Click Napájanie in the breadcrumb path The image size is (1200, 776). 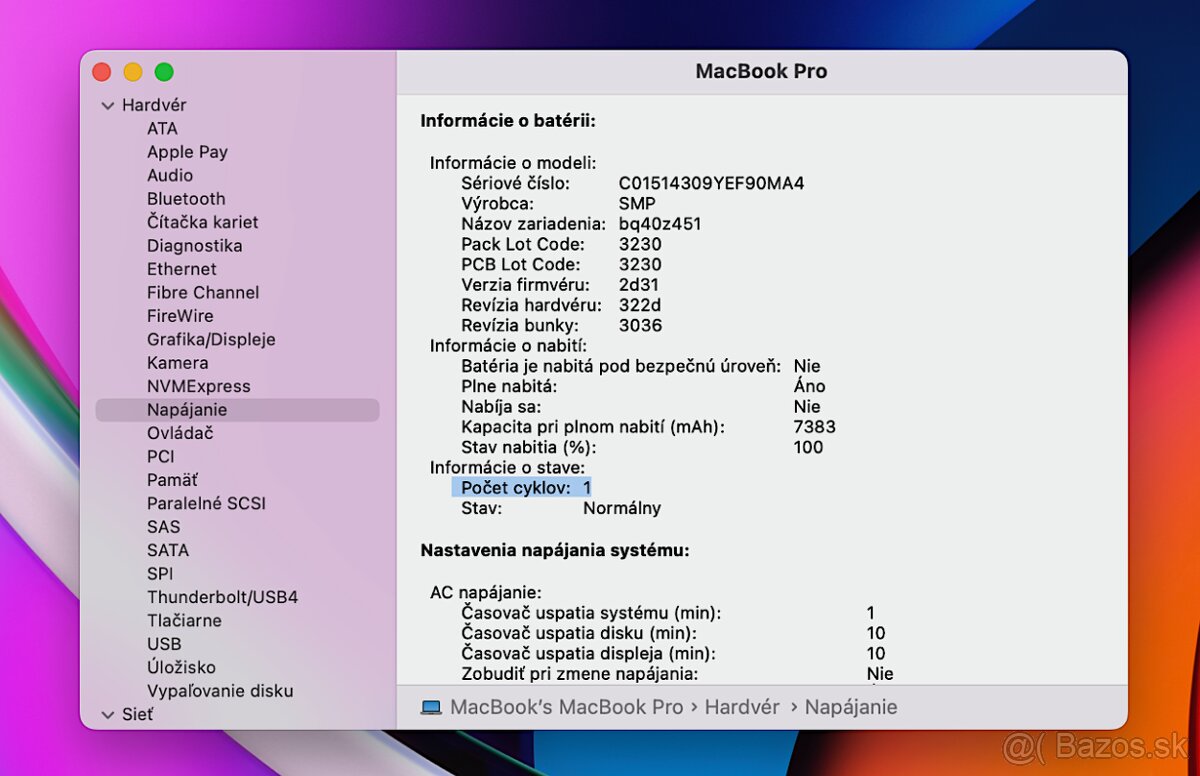click(851, 707)
